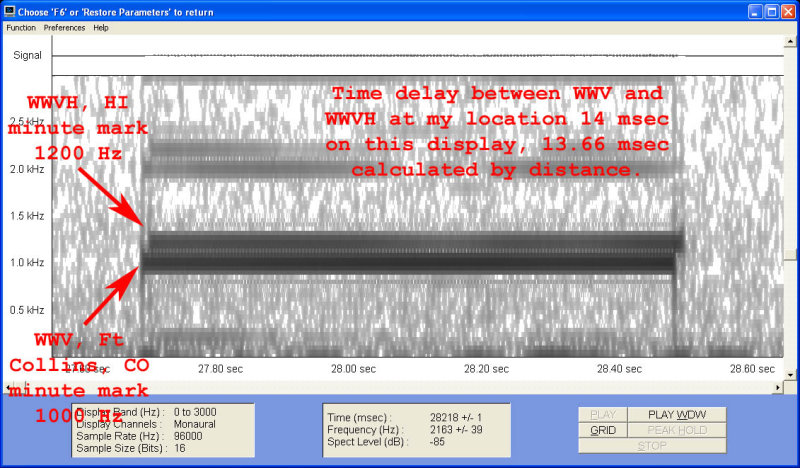Image resolution: width=800 pixels, height=468 pixels.
Task: Click the 28.40 sec time label
Action: click(619, 368)
